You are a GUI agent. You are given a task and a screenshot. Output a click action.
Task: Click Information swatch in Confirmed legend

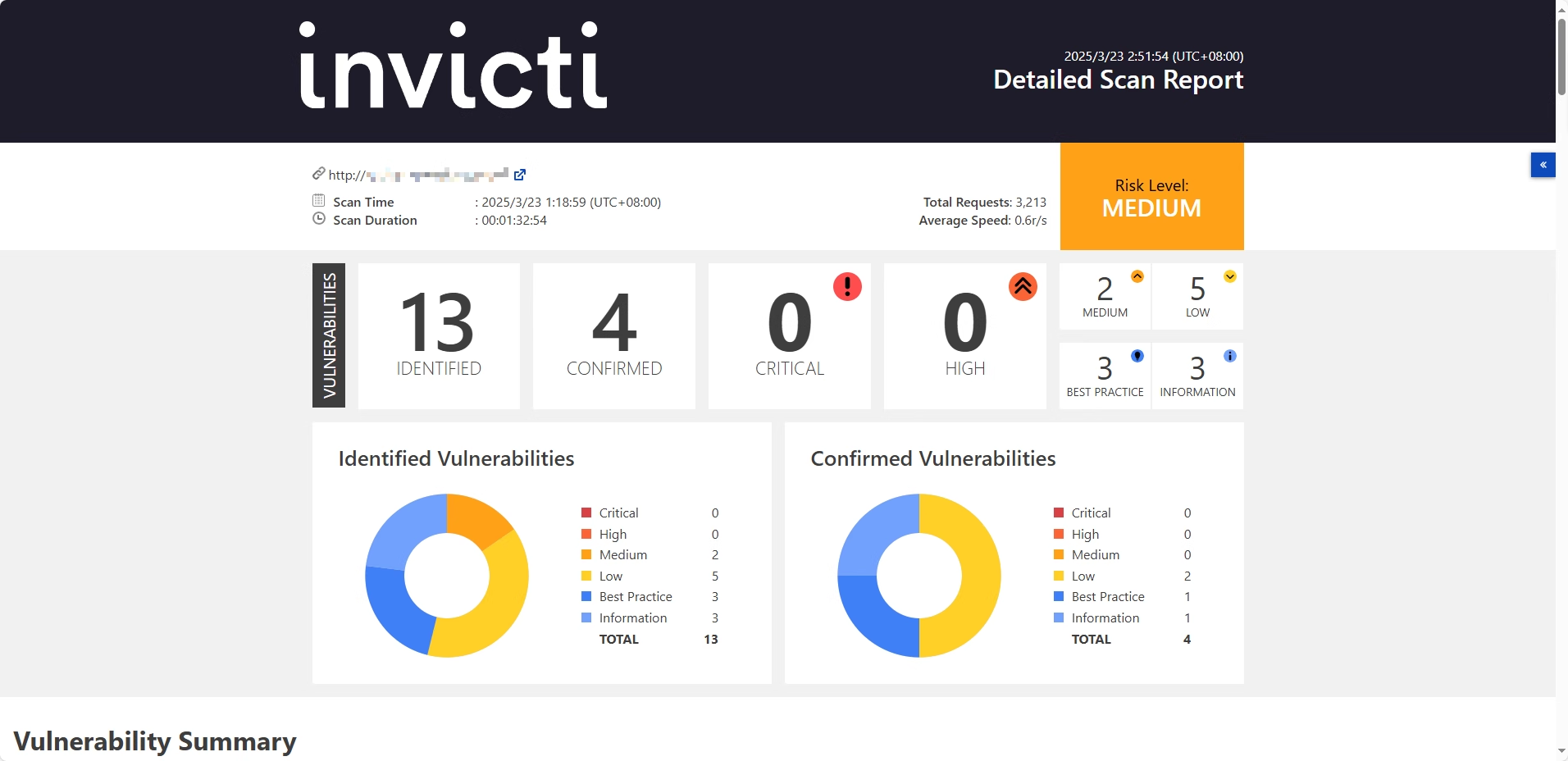point(1059,617)
